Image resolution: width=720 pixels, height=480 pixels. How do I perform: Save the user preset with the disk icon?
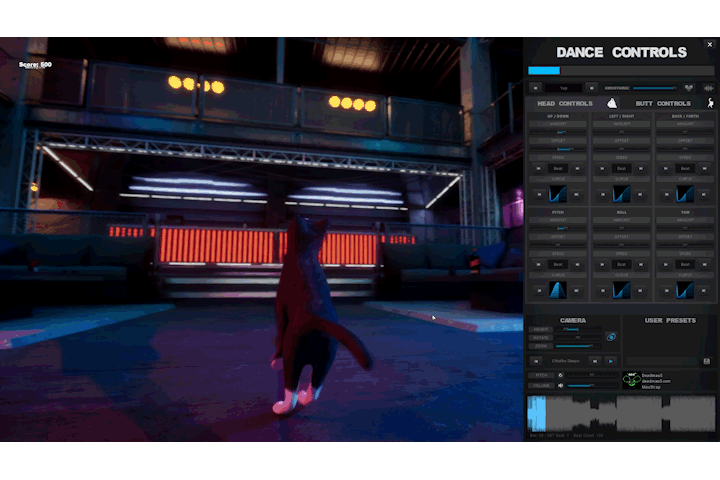[x=707, y=361]
